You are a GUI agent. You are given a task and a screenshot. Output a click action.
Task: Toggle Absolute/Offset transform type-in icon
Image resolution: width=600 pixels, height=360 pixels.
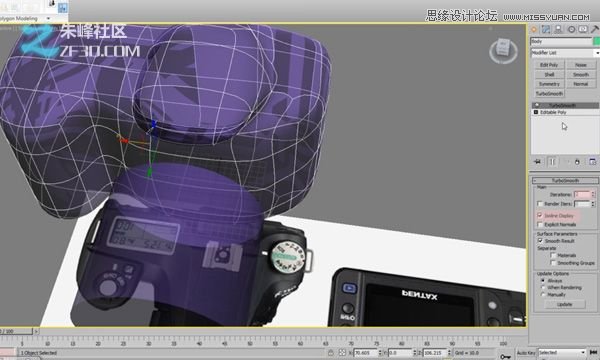coord(342,353)
